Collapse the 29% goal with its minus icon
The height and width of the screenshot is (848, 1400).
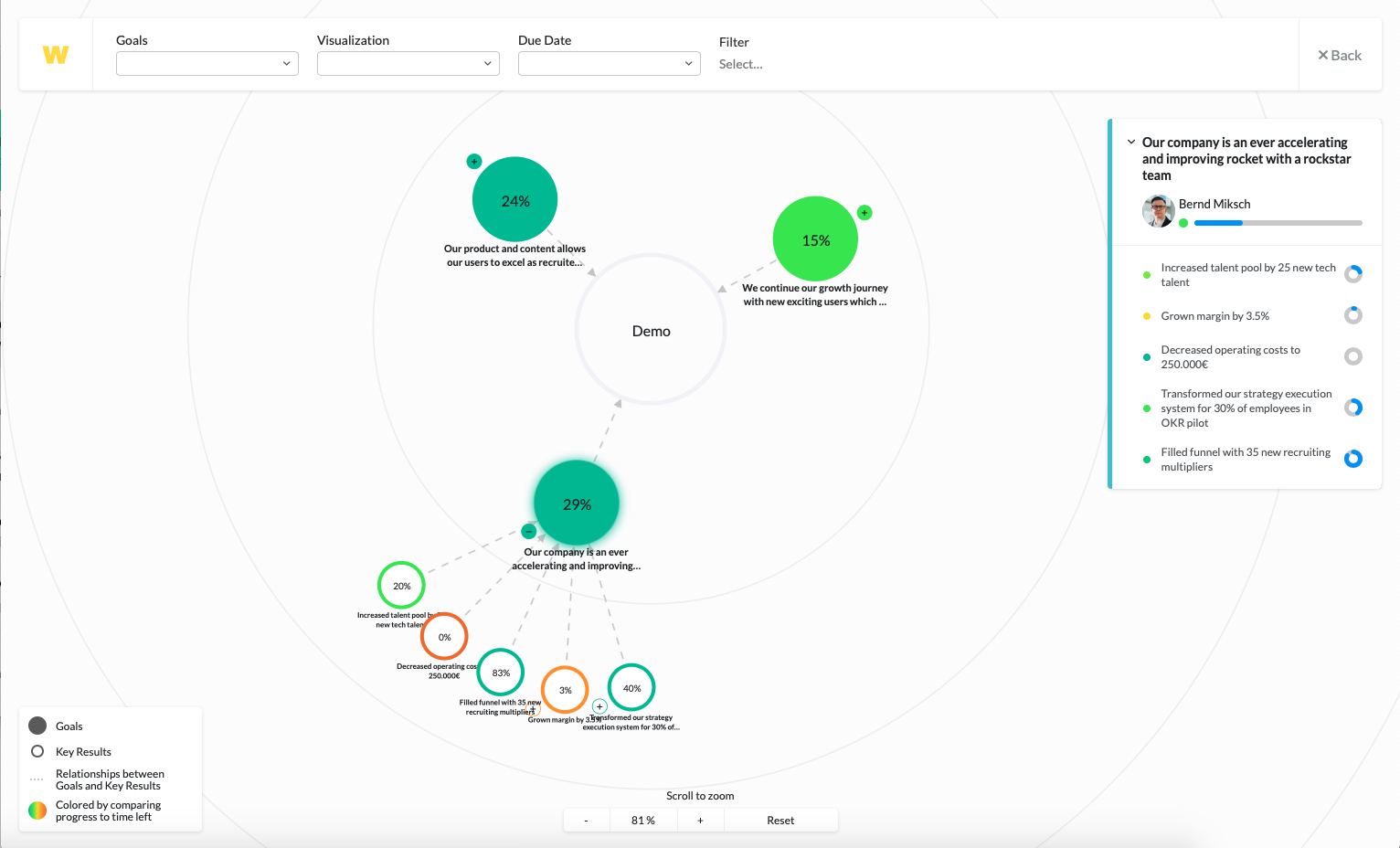click(x=528, y=532)
